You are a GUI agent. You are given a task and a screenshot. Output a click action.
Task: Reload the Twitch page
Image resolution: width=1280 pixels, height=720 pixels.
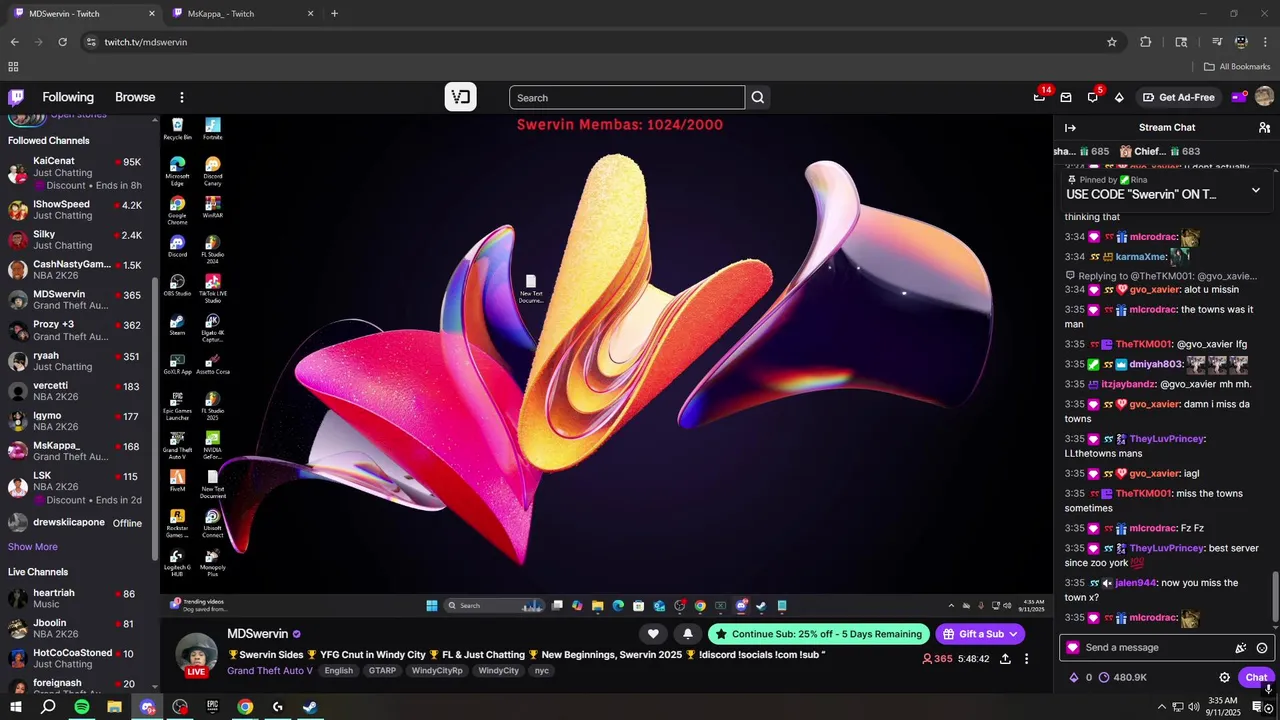pos(62,42)
